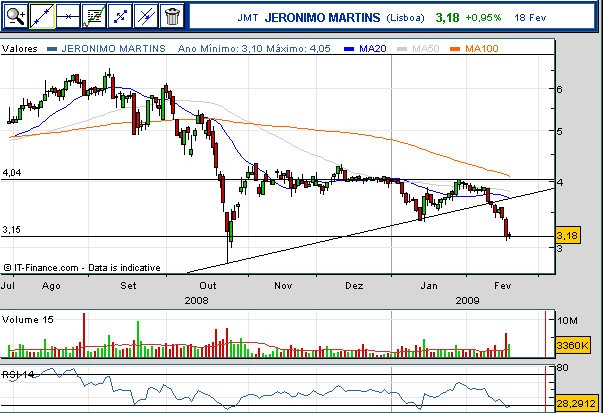Image resolution: width=603 pixels, height=413 pixels.
Task: Click the 10M volume scale label
Action: 567,320
